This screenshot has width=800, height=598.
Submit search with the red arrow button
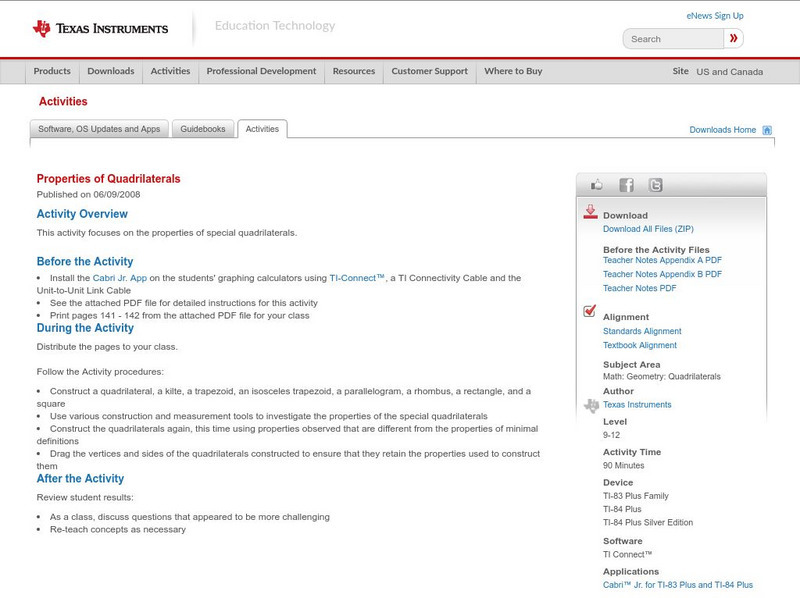click(x=733, y=38)
